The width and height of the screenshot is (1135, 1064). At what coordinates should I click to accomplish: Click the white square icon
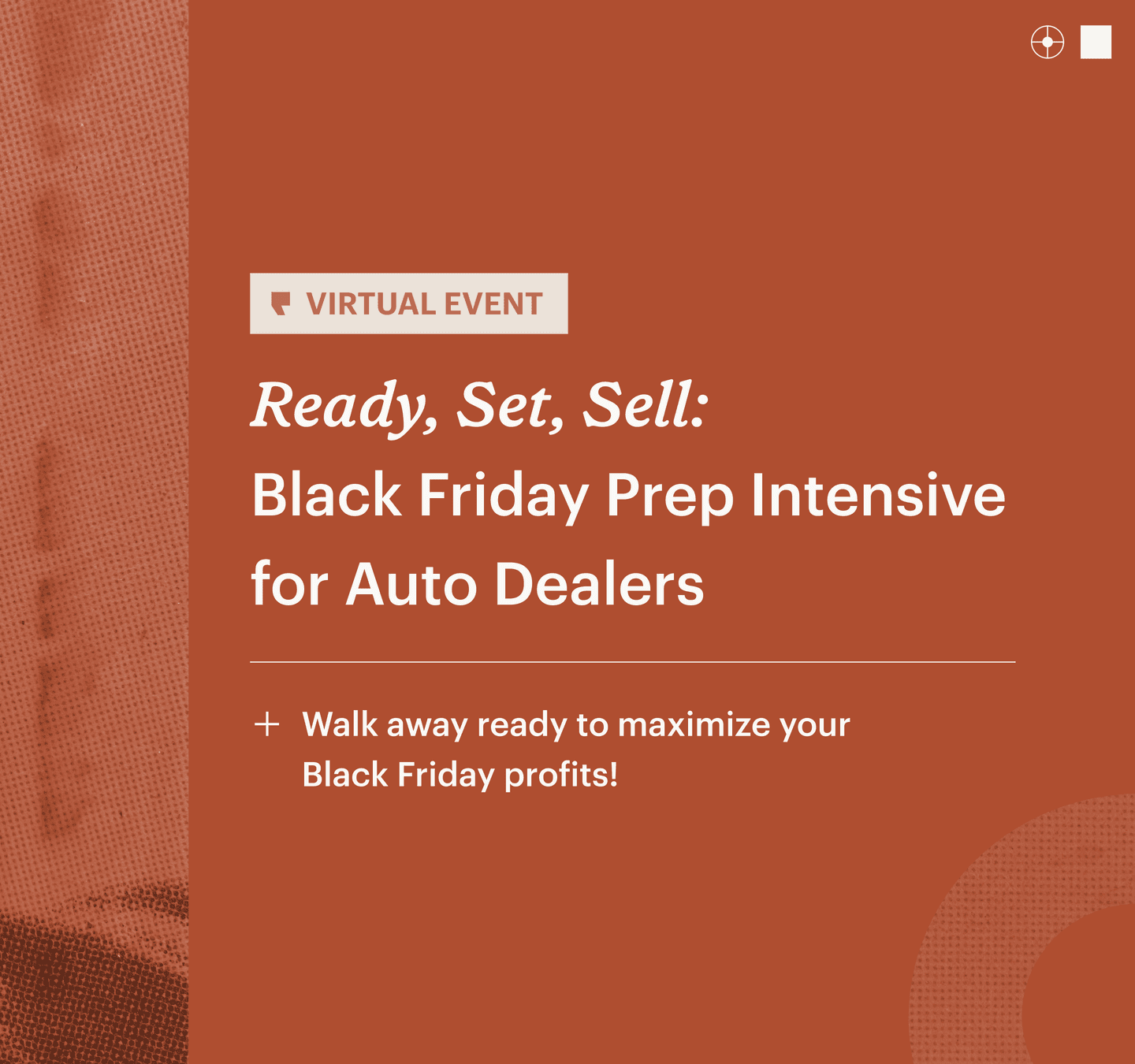click(1096, 42)
